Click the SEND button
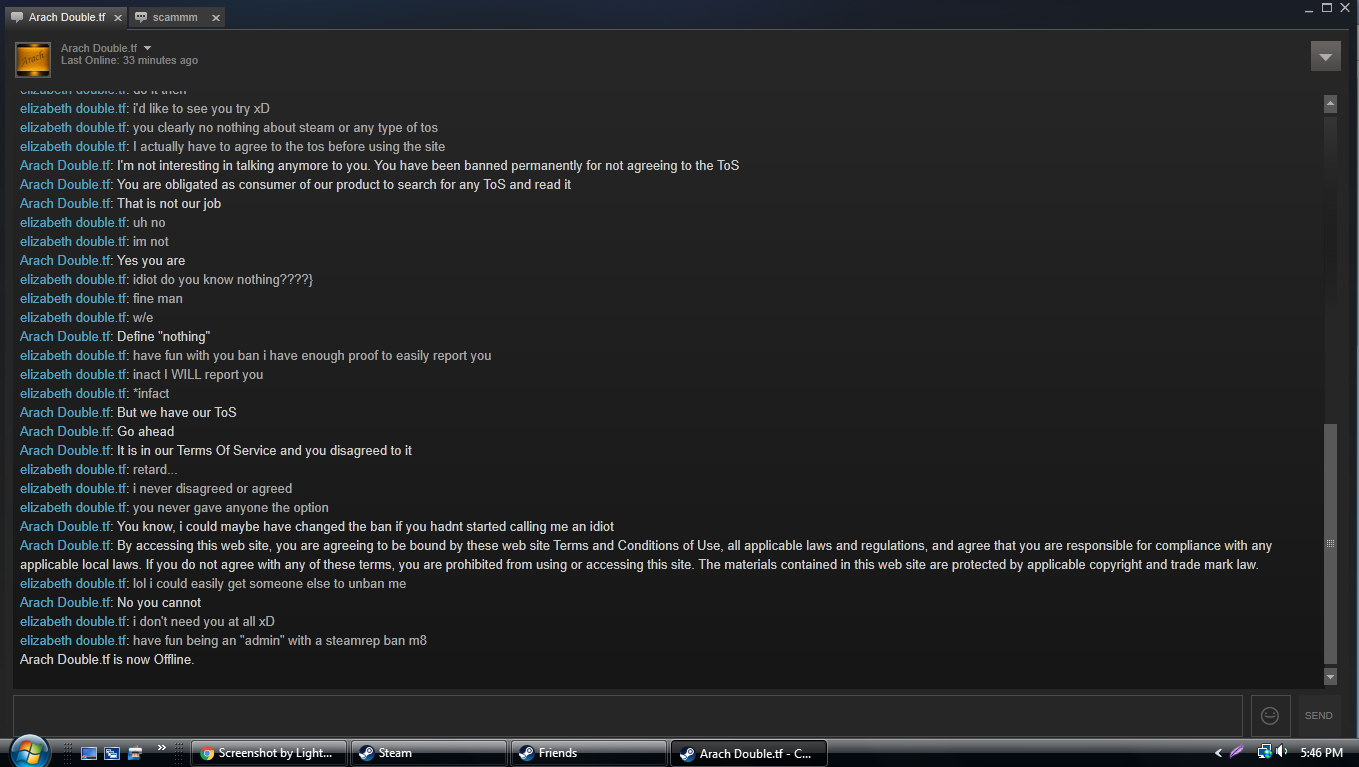Screen dimensions: 1359x767 (1318, 715)
